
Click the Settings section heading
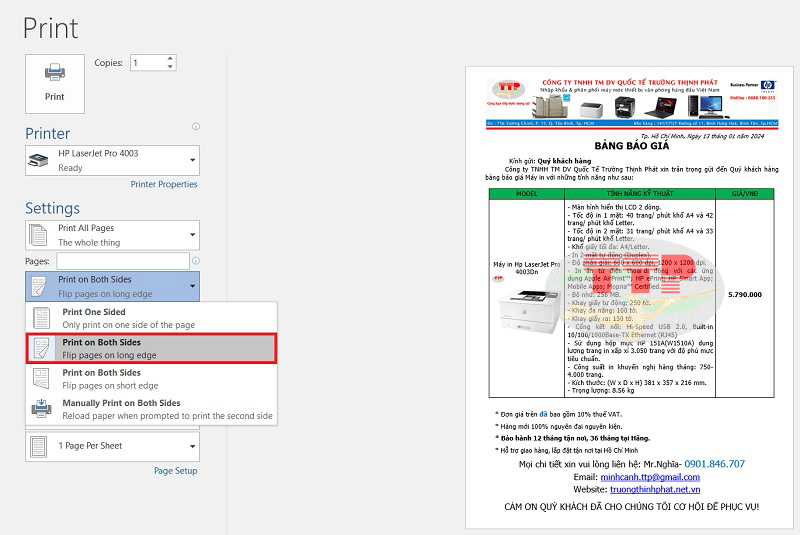coord(53,208)
